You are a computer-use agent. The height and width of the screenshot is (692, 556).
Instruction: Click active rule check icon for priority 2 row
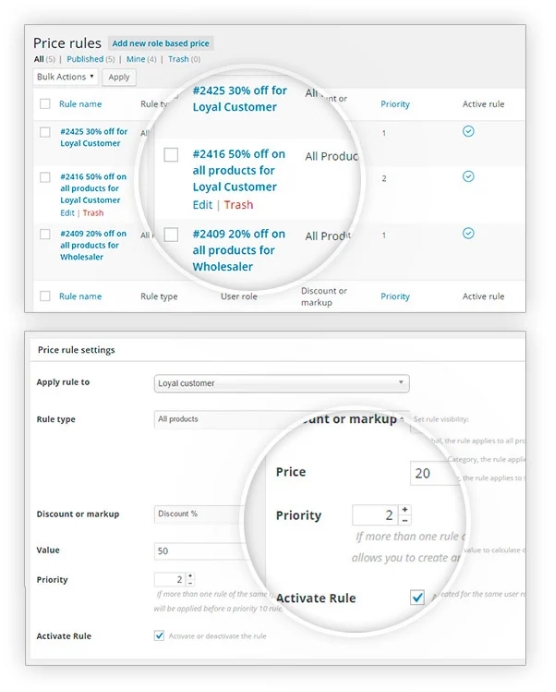(x=468, y=177)
